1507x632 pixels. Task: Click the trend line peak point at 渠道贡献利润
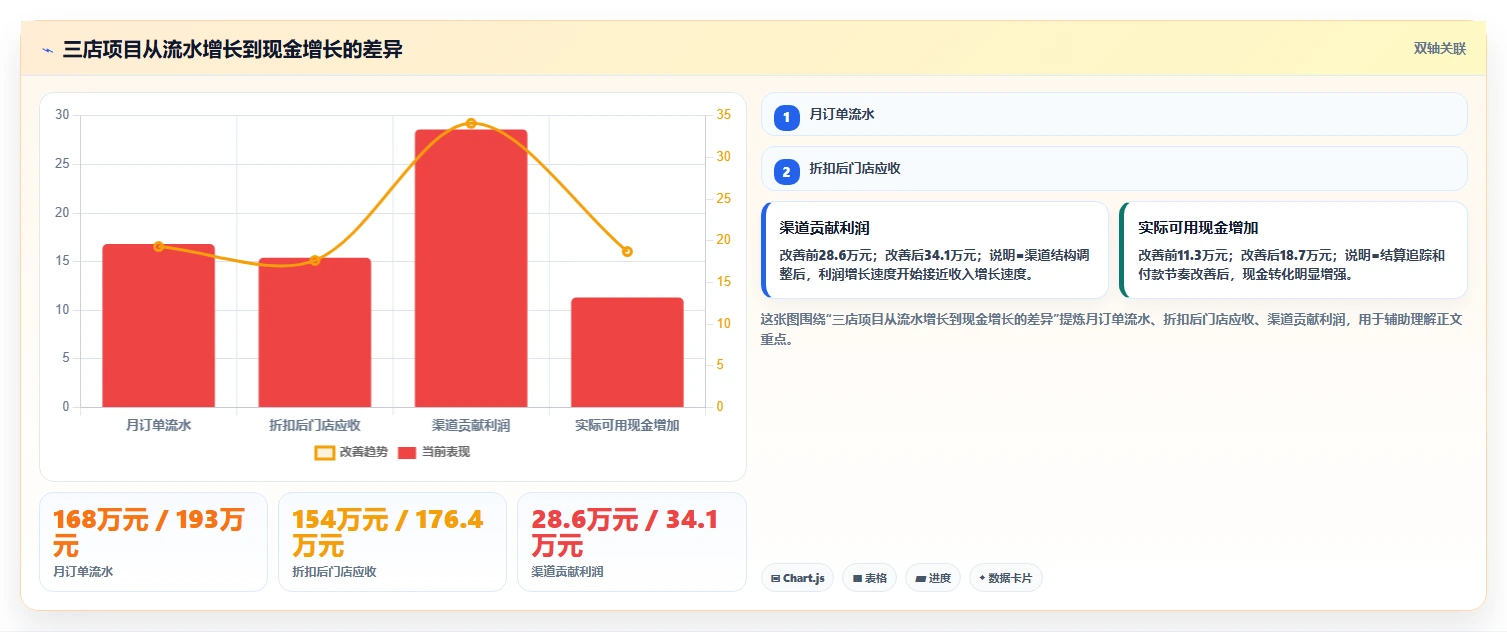[x=471, y=123]
